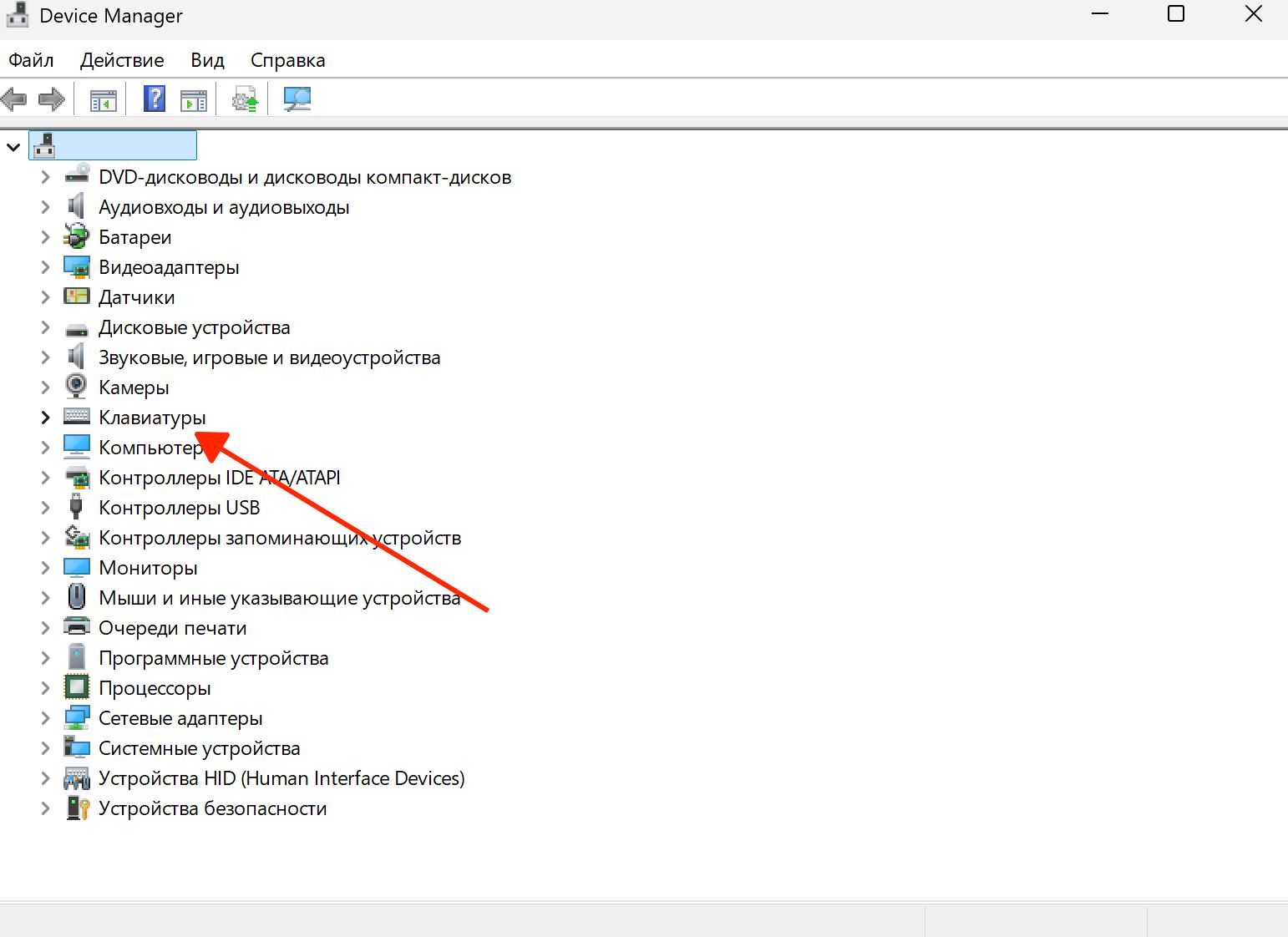Click the Show/Hide action pane icon
The height and width of the screenshot is (937, 1288).
tap(194, 100)
